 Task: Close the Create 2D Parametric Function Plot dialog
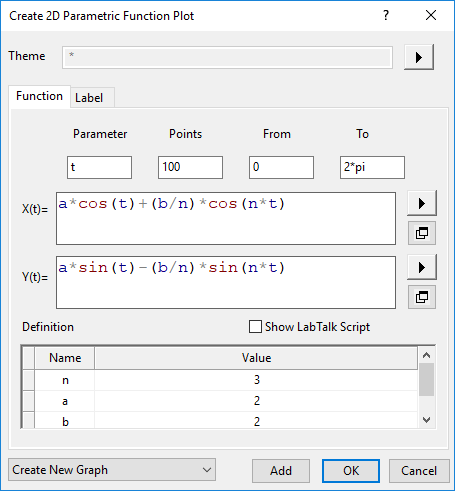431,15
